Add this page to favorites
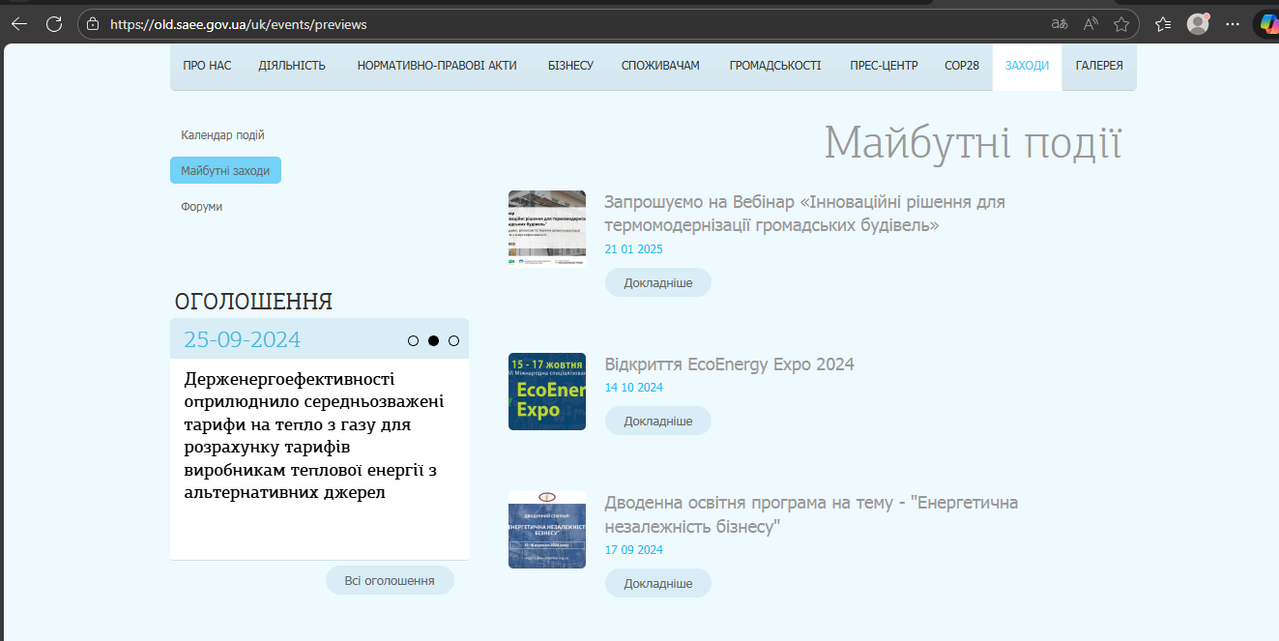This screenshot has height=641, width=1279. (1121, 24)
